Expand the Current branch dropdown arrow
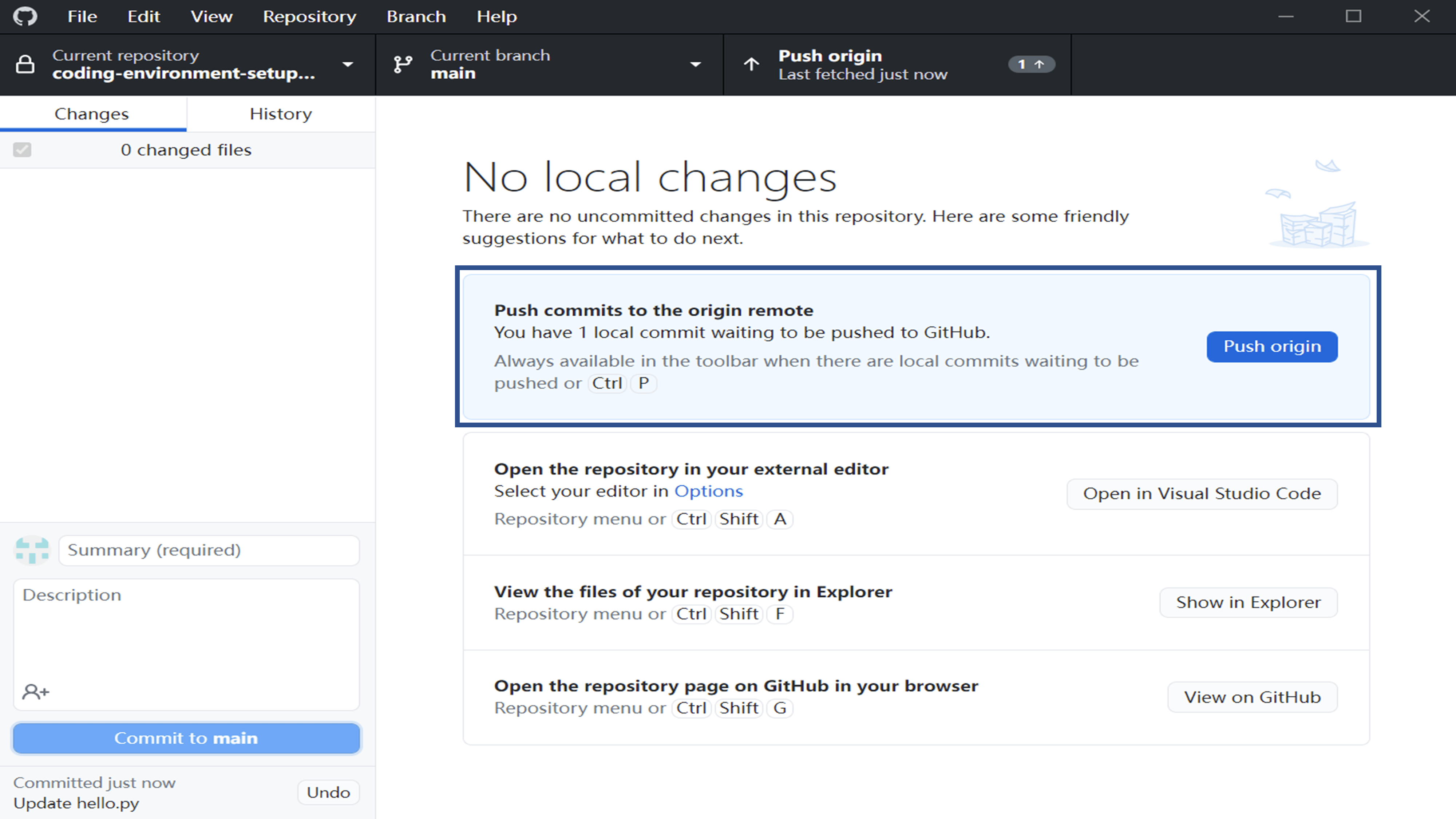Screen dimensions: 1456x819 click(696, 64)
